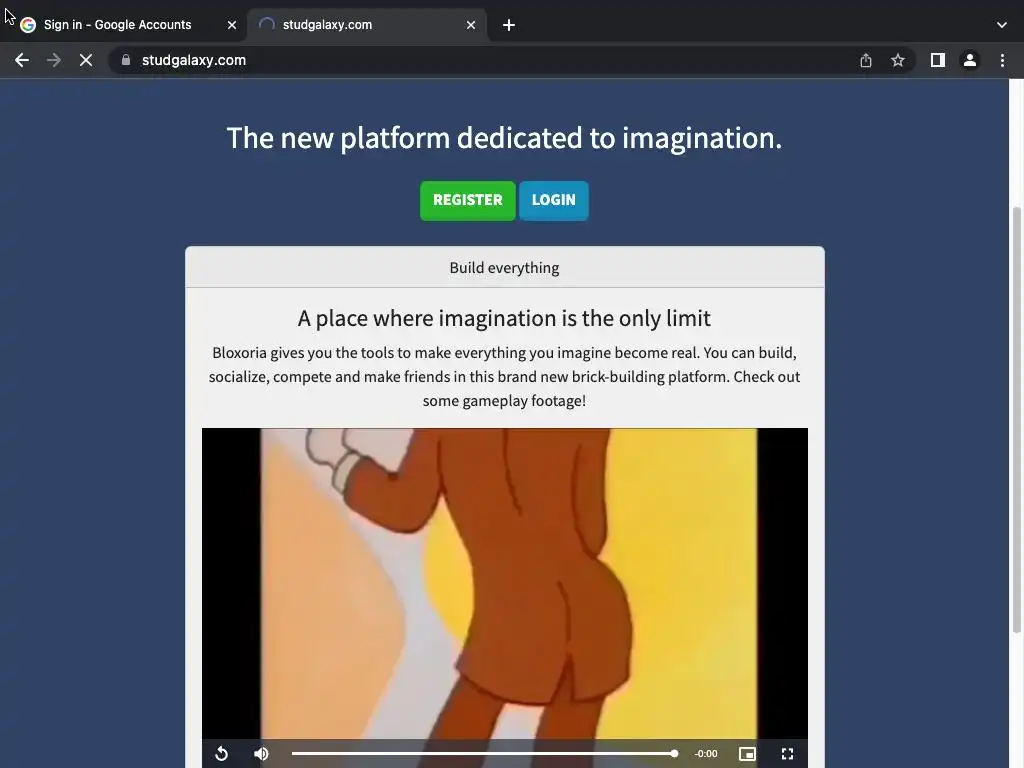The image size is (1024, 768).
Task: Open the Chrome three-dot menu
Action: (1002, 60)
